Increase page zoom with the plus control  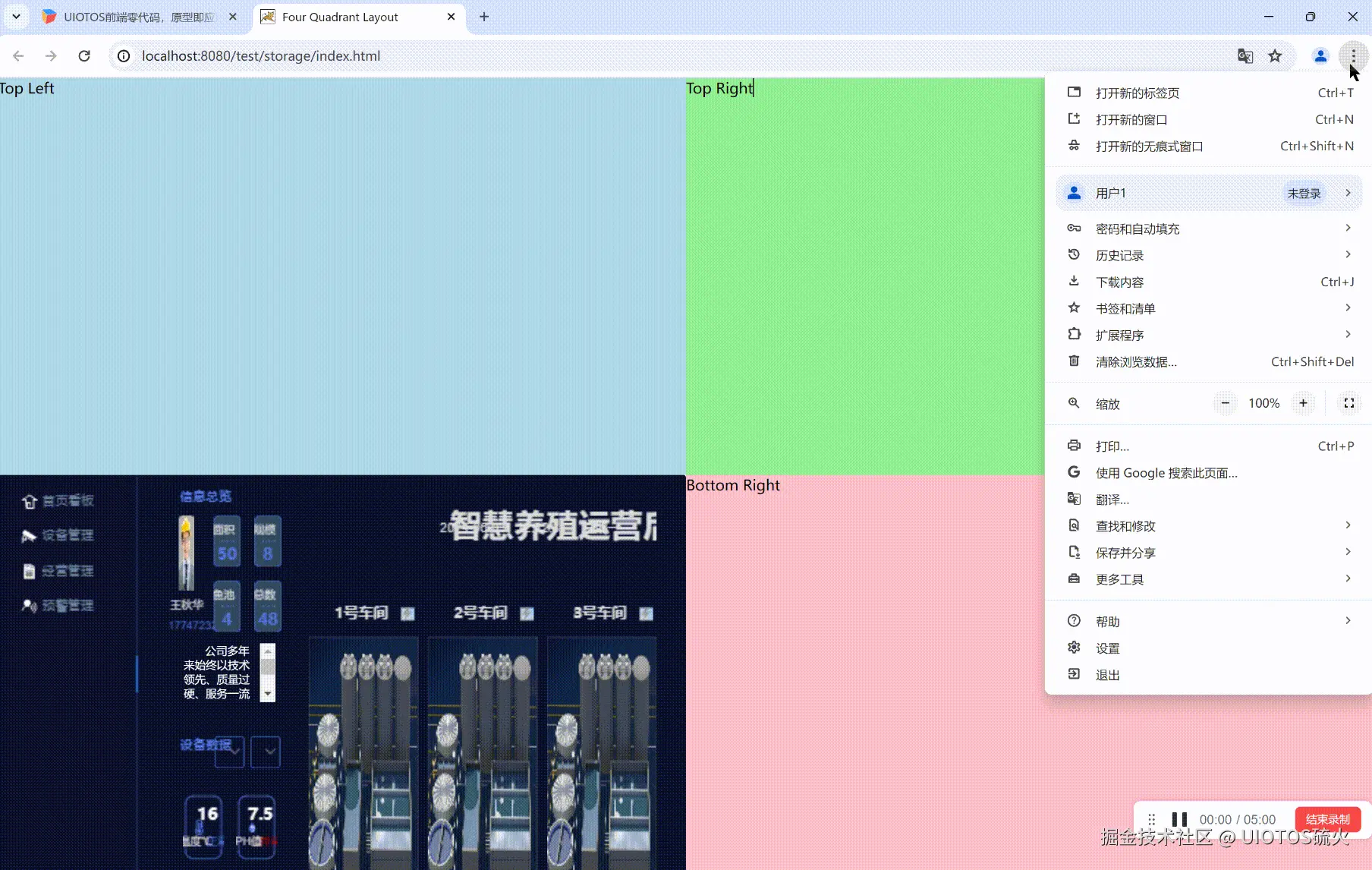1304,403
